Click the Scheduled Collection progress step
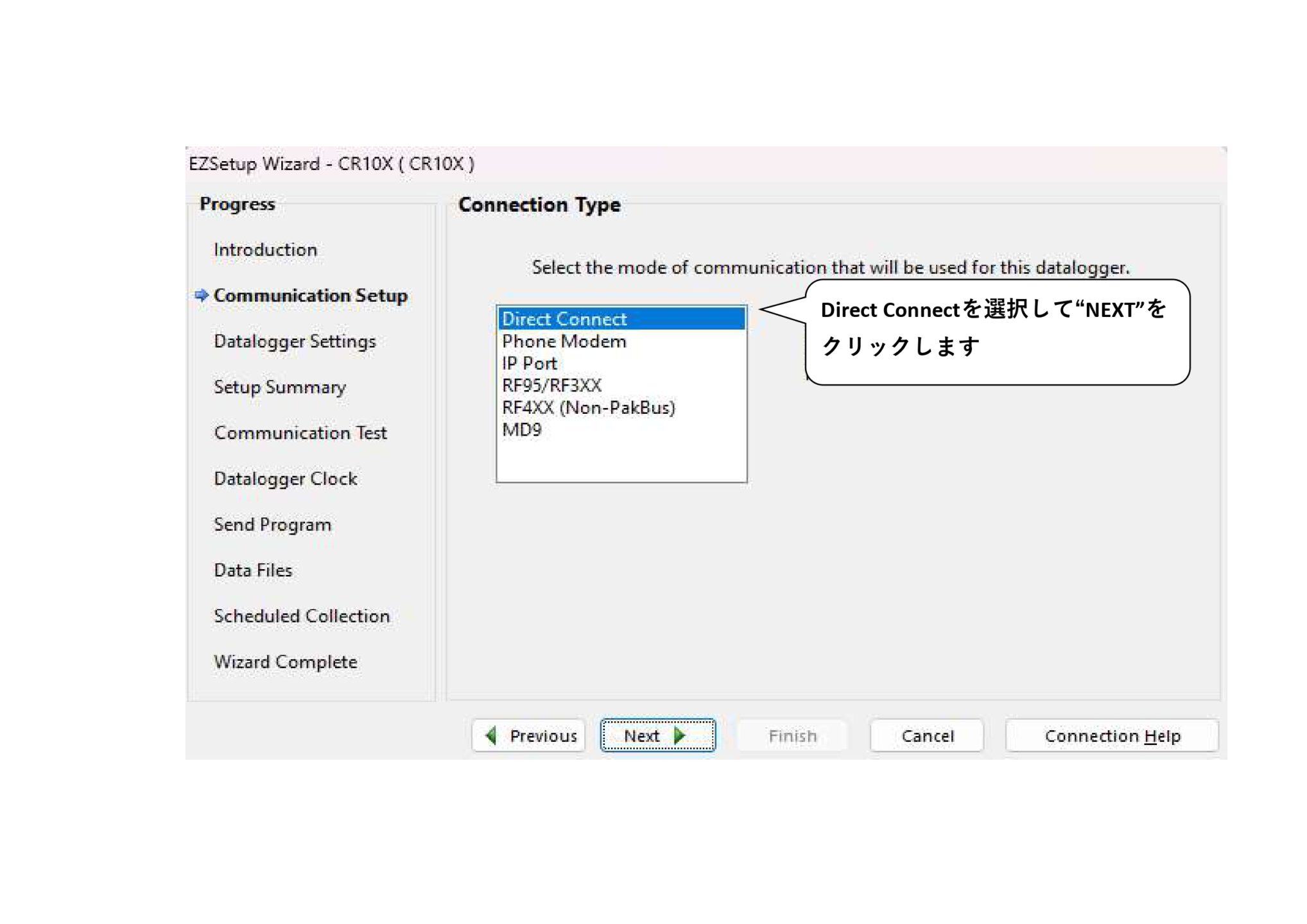Image resolution: width=1307 pixels, height=924 pixels. pyautogui.click(x=302, y=616)
